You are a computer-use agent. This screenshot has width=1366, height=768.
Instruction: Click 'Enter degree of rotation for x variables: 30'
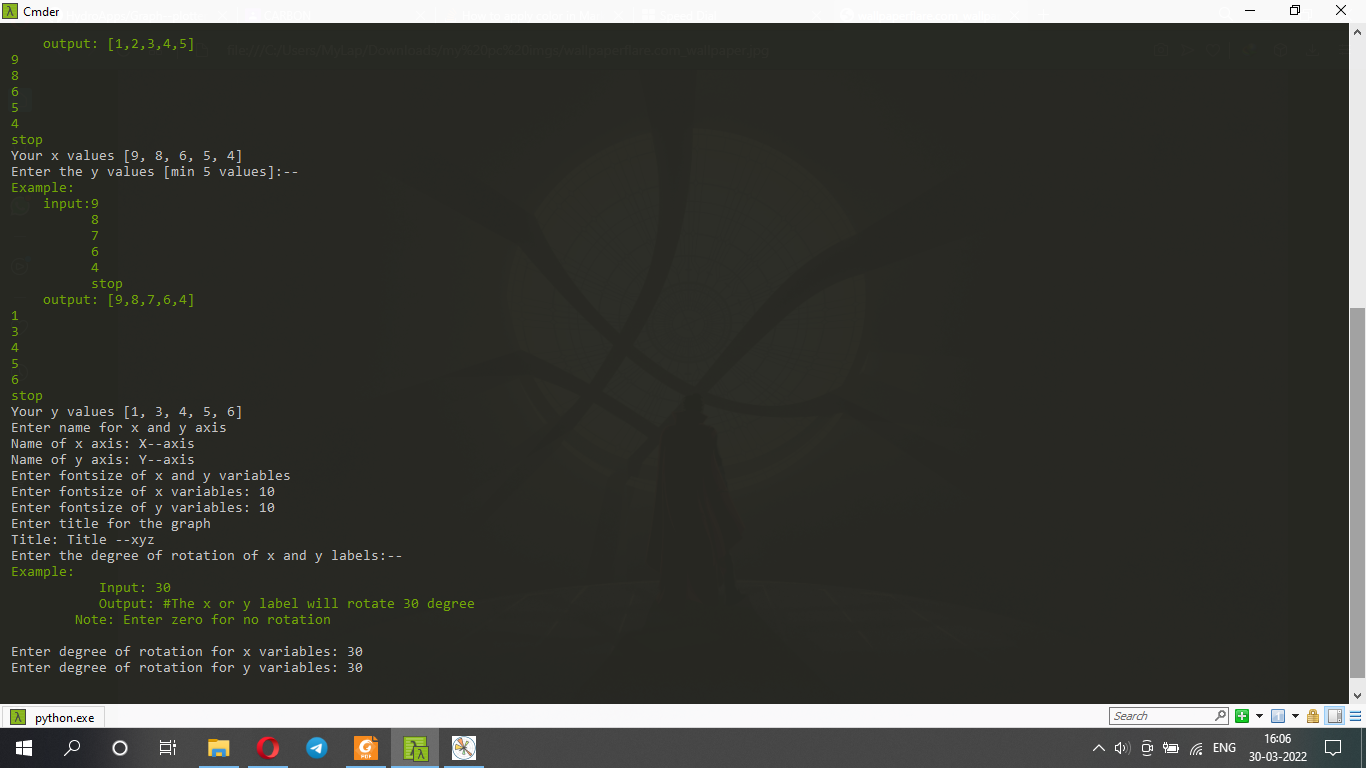pyautogui.click(x=187, y=652)
